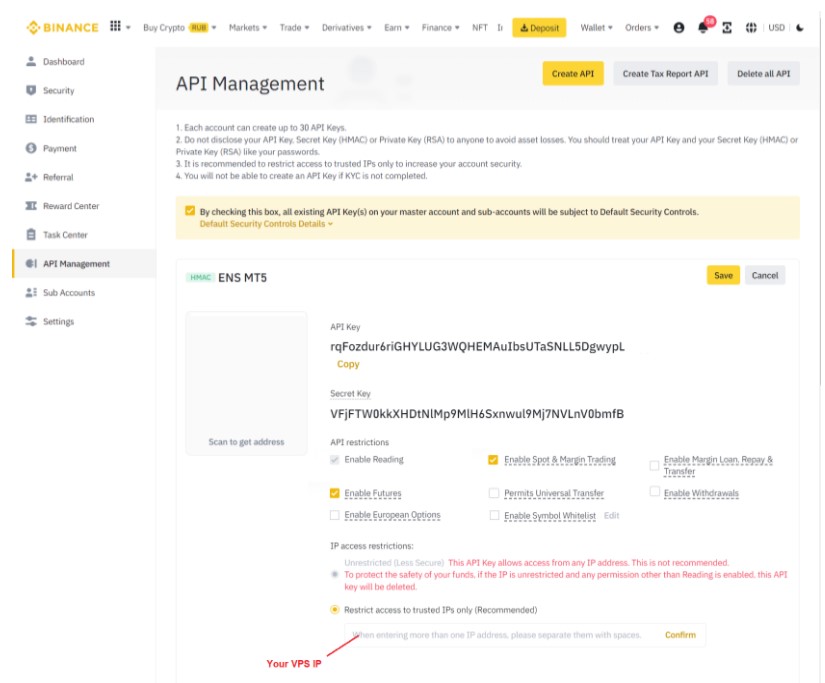This screenshot has width=825, height=683.
Task: Open the profile account icon
Action: pos(679,27)
